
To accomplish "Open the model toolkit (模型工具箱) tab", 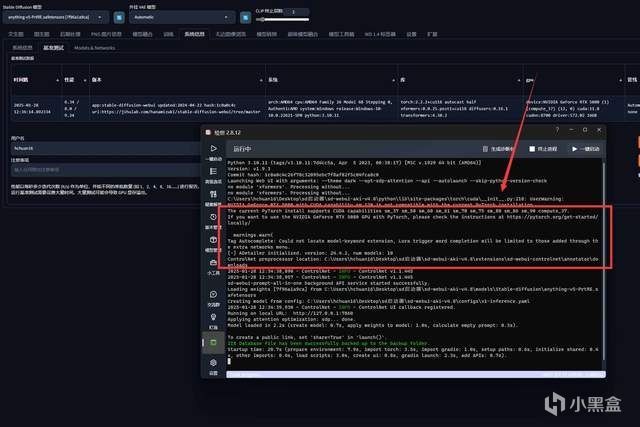I will (x=341, y=34).
